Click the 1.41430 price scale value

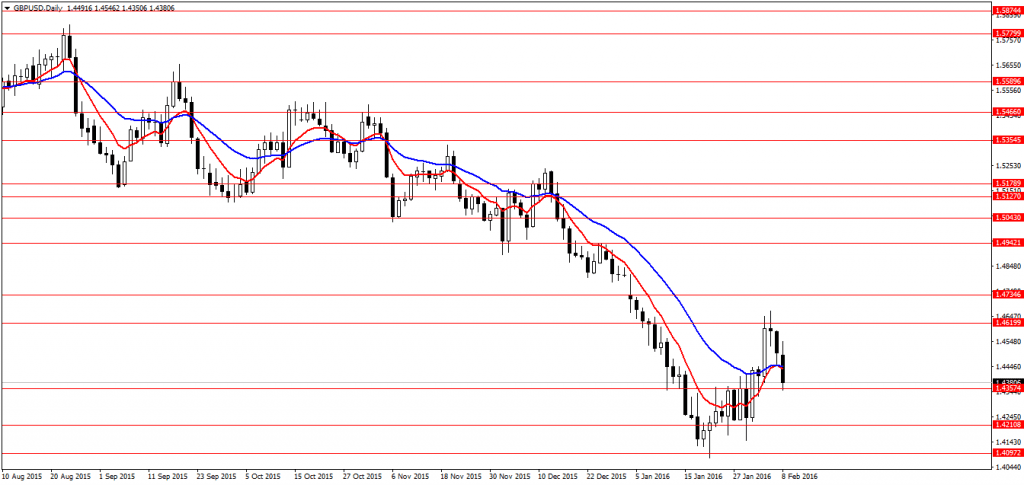pos(1008,443)
